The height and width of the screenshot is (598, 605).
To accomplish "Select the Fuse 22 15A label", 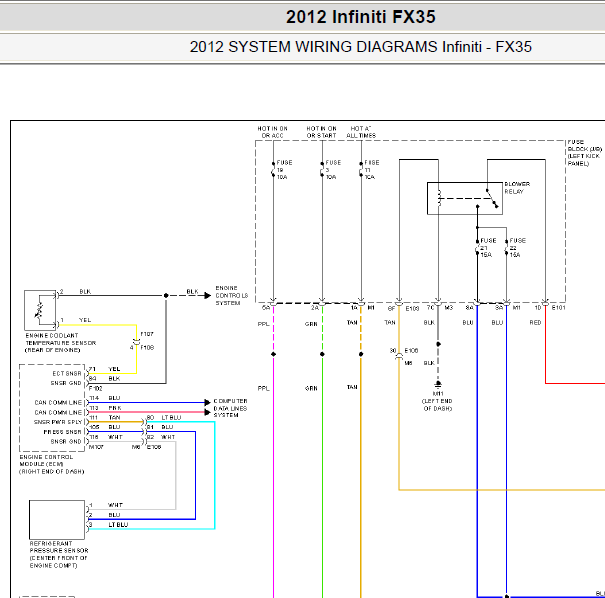I will click(517, 248).
